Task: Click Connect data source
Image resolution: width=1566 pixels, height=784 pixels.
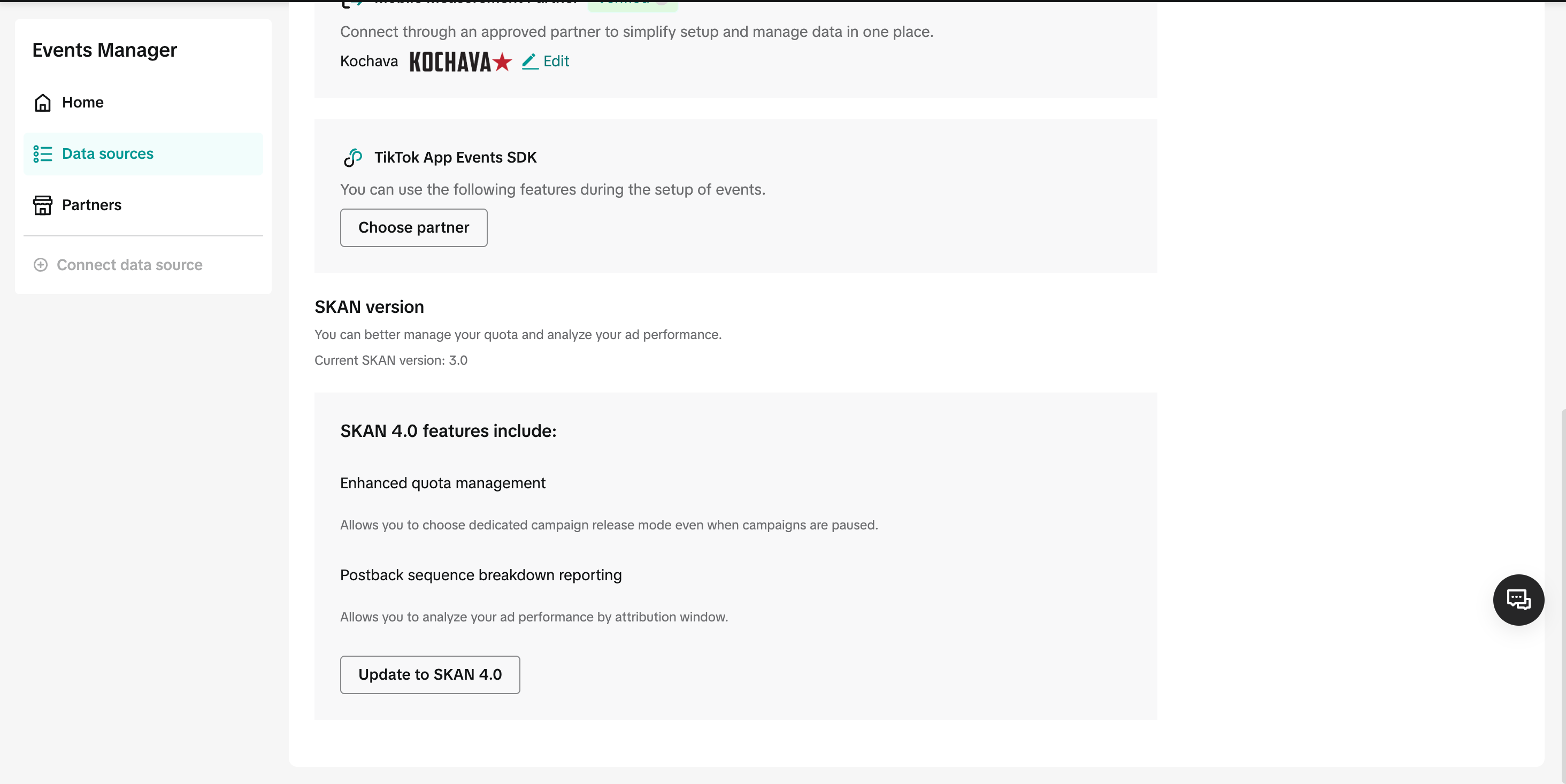Action: pyautogui.click(x=118, y=265)
